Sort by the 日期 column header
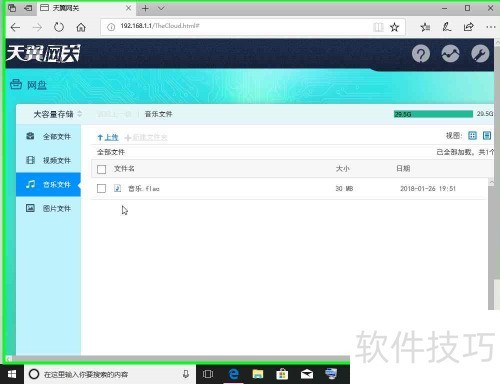The height and width of the screenshot is (384, 500). (x=403, y=169)
